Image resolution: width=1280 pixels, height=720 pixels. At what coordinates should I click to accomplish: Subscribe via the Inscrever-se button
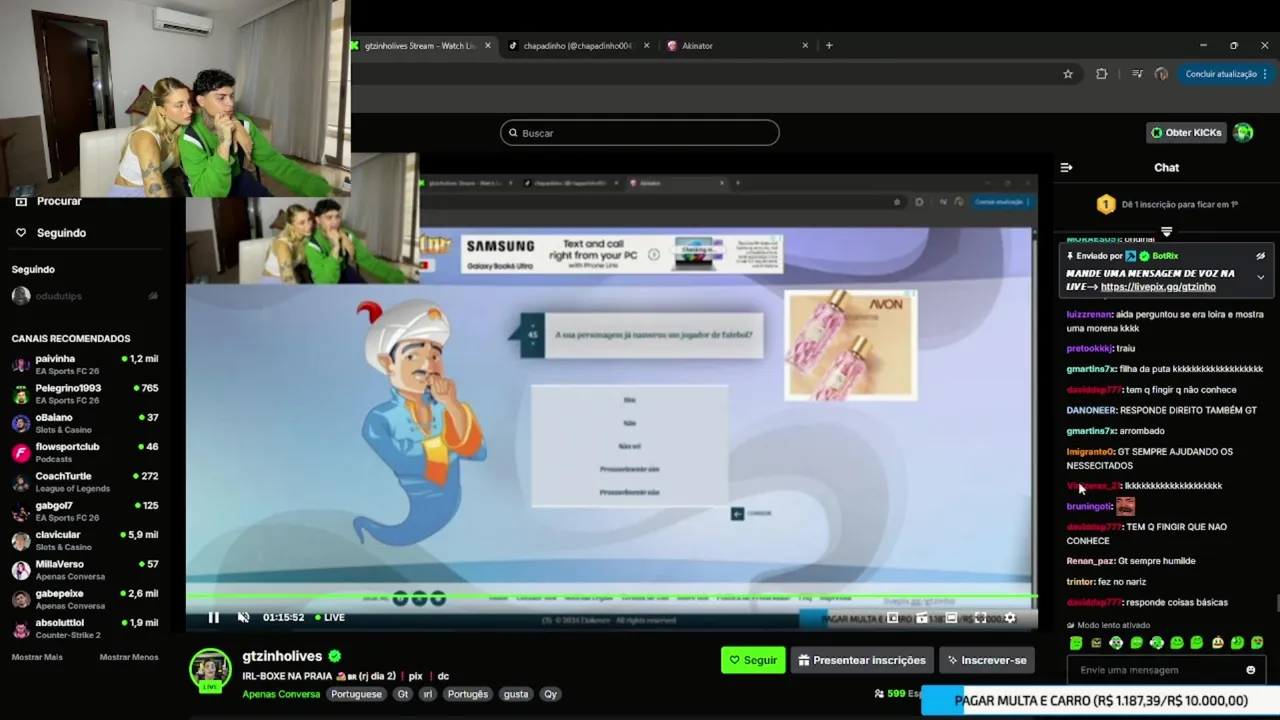[987, 660]
